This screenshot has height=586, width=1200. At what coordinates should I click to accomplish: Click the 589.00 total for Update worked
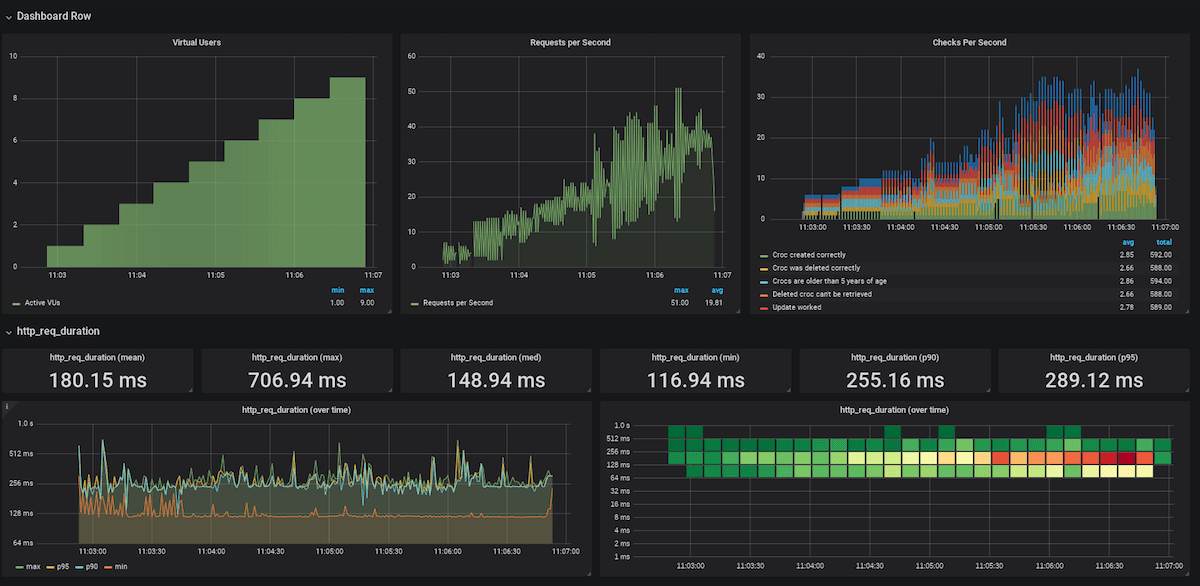point(1160,307)
